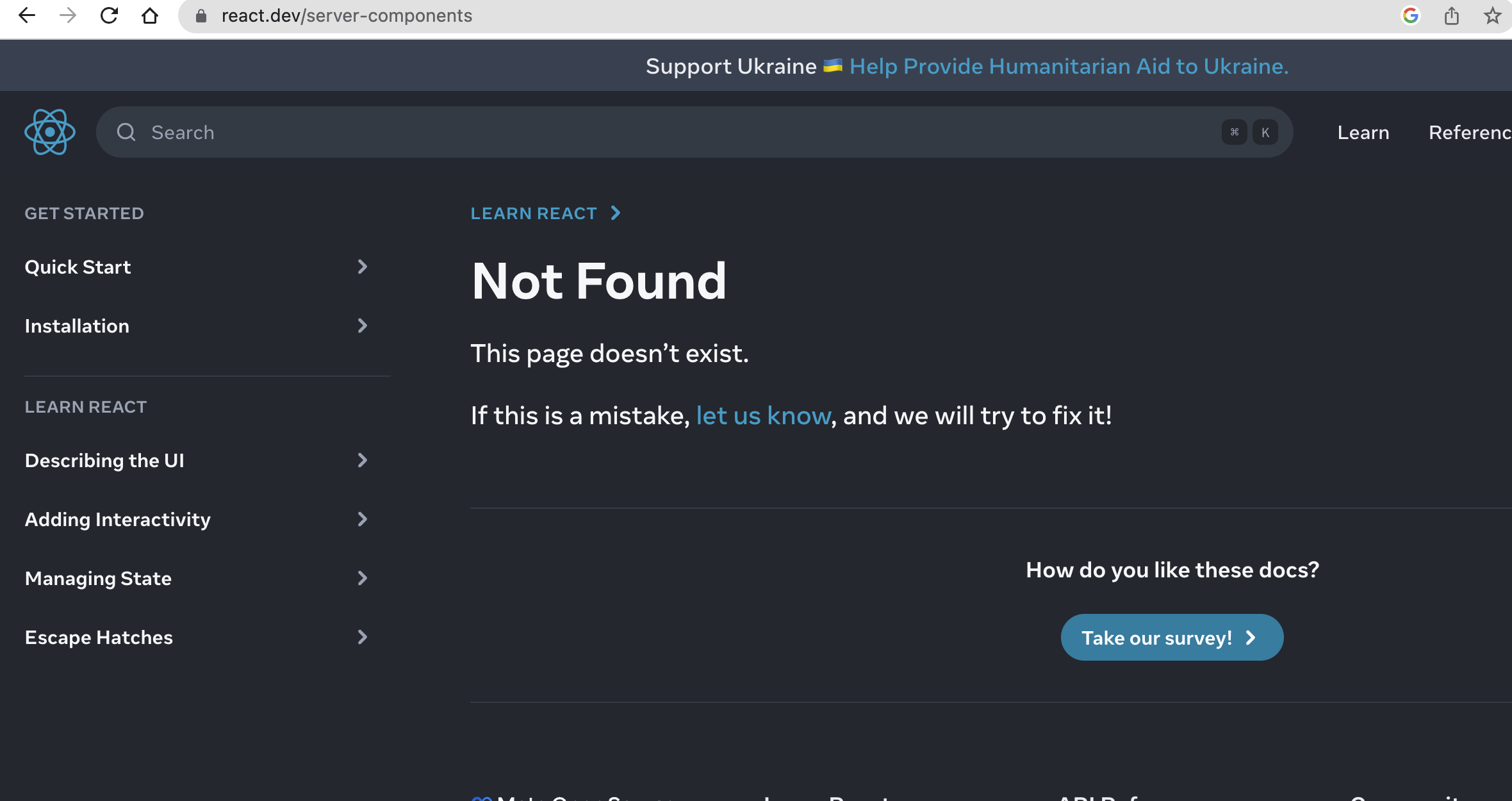Viewport: 1512px width, 801px height.
Task: Click the Google icon in address bar
Action: [x=1410, y=15]
